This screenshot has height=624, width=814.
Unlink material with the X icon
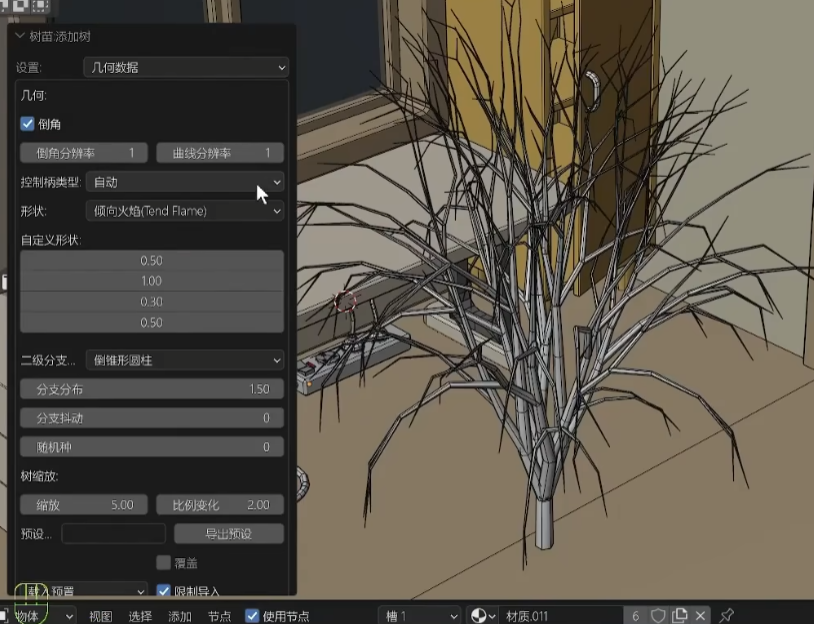[x=701, y=616]
